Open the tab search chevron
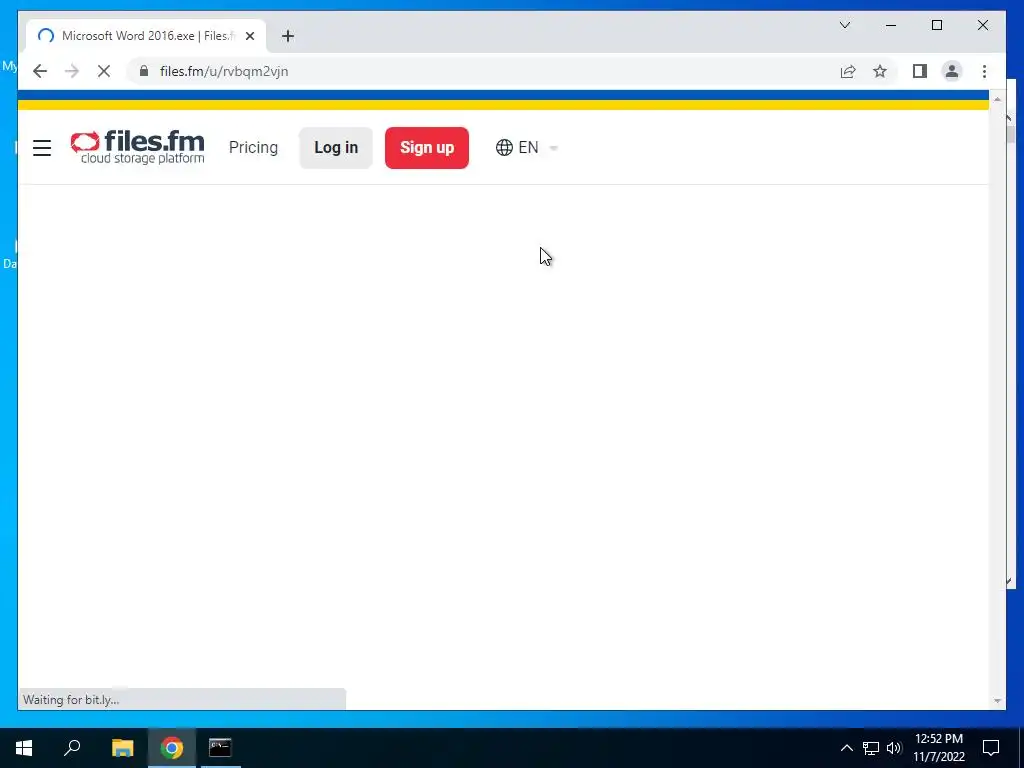 pyautogui.click(x=844, y=25)
